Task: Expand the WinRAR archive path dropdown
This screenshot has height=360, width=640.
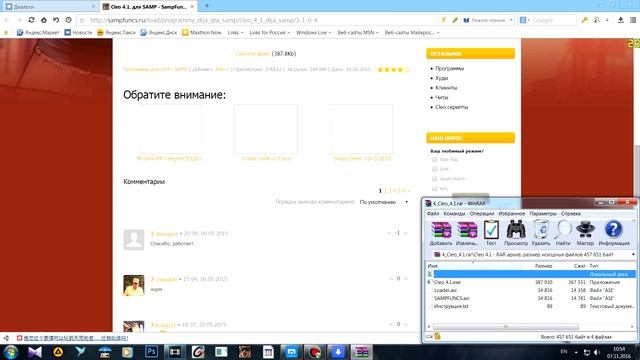Action: 633,254
